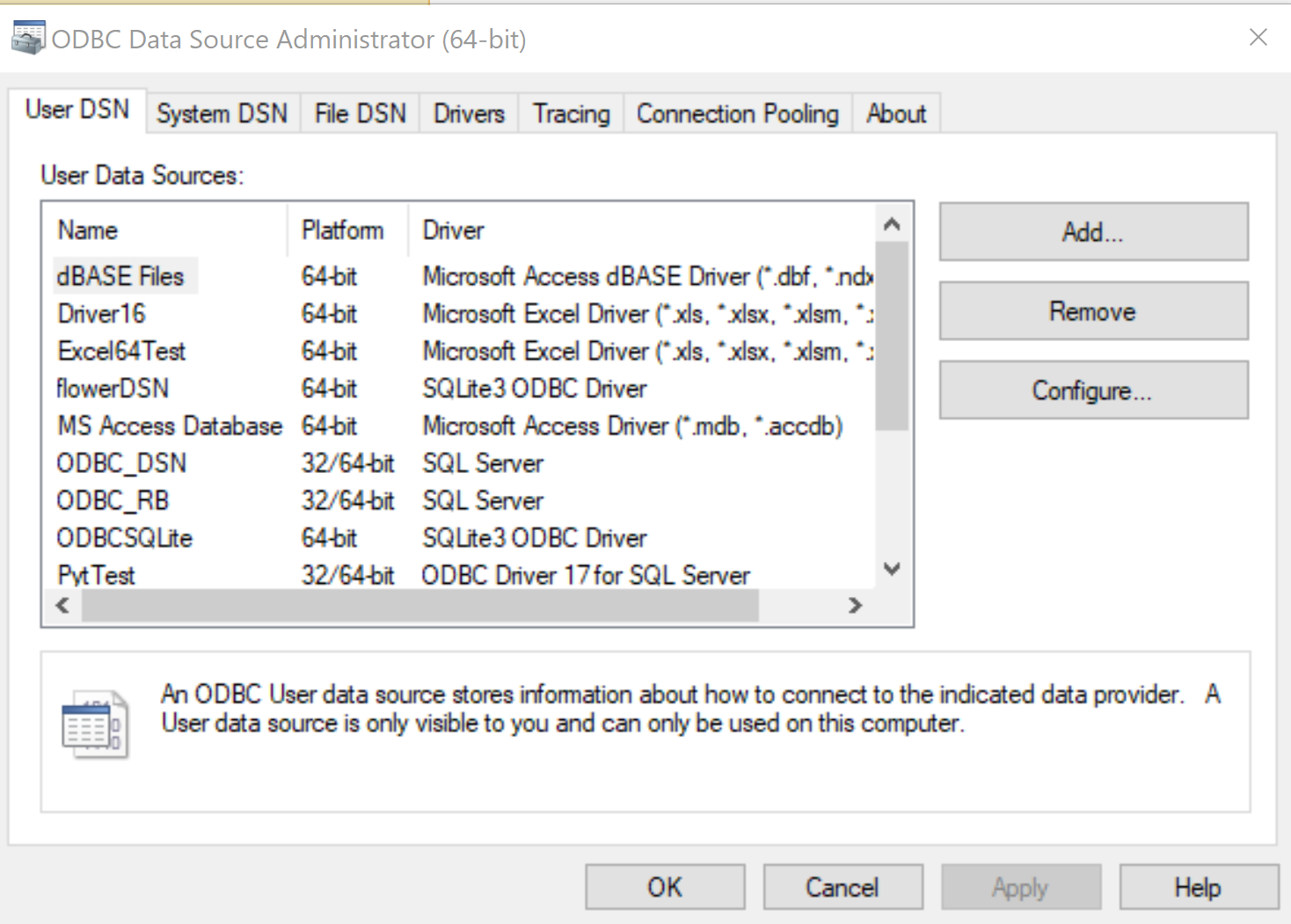Open Help for ODBC Administrator
The height and width of the screenshot is (924, 1291).
tap(1198, 886)
